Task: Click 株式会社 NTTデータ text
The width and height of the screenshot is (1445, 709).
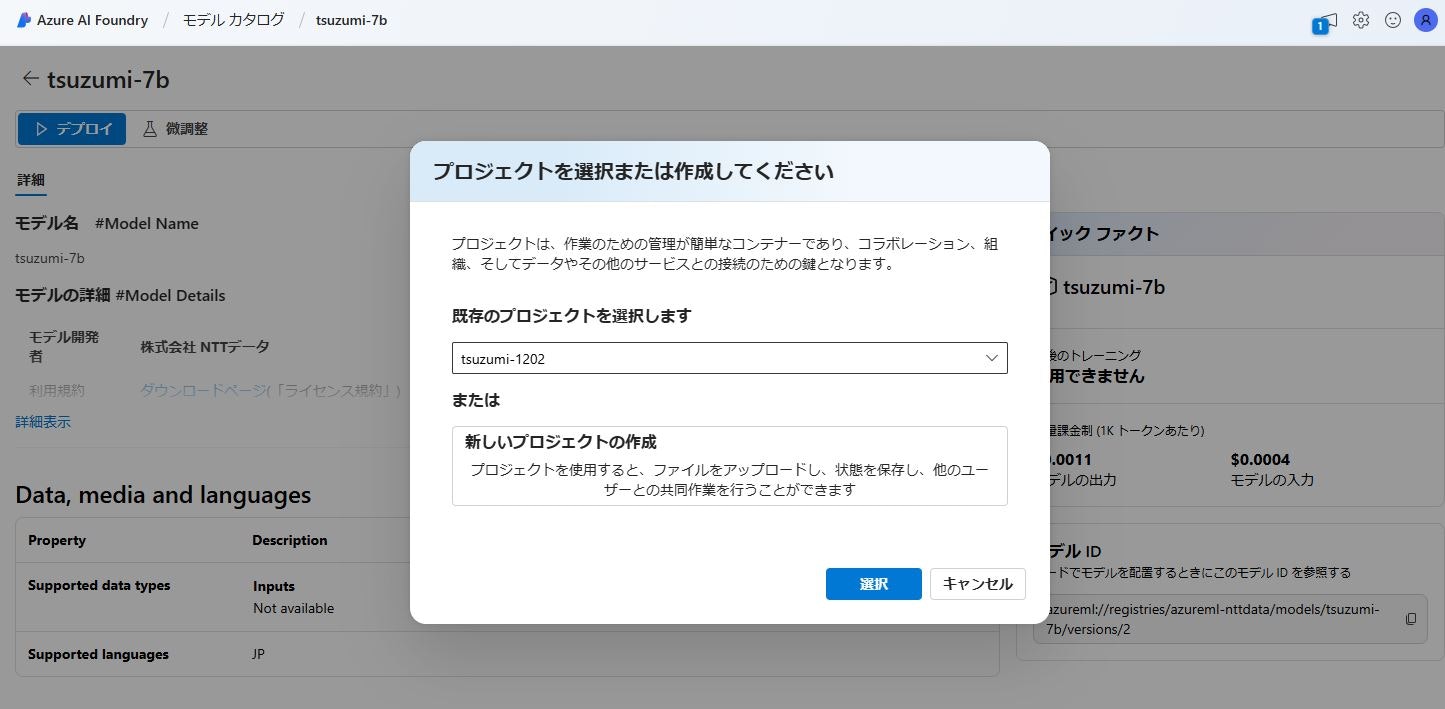Action: tap(205, 347)
